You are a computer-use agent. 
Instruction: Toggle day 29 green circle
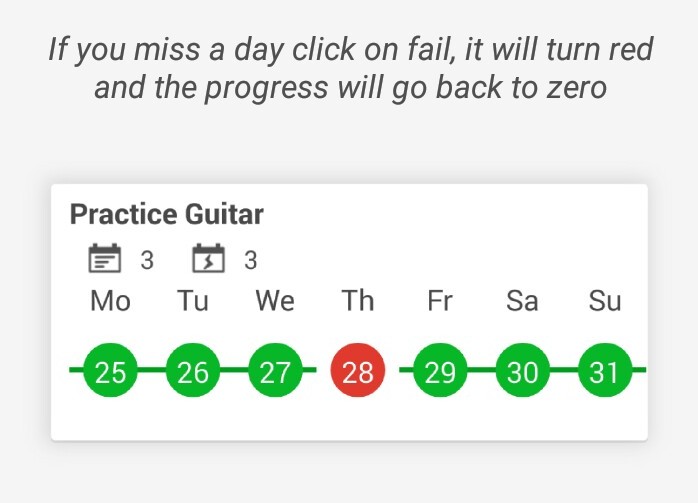(x=440, y=370)
